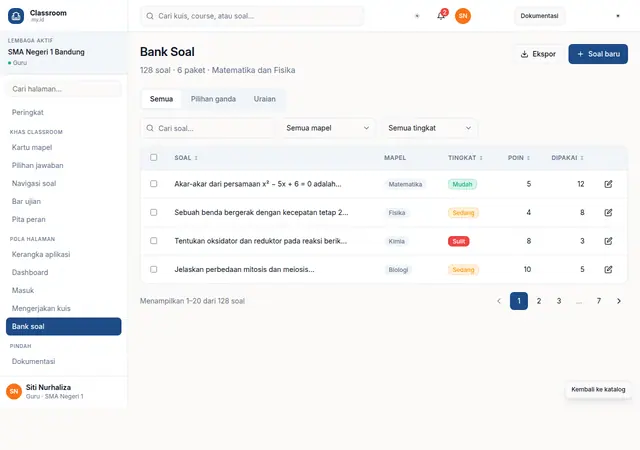Screen dimensions: 640x450
Task: Click the Biologi subject tag
Action: pyautogui.click(x=398, y=270)
